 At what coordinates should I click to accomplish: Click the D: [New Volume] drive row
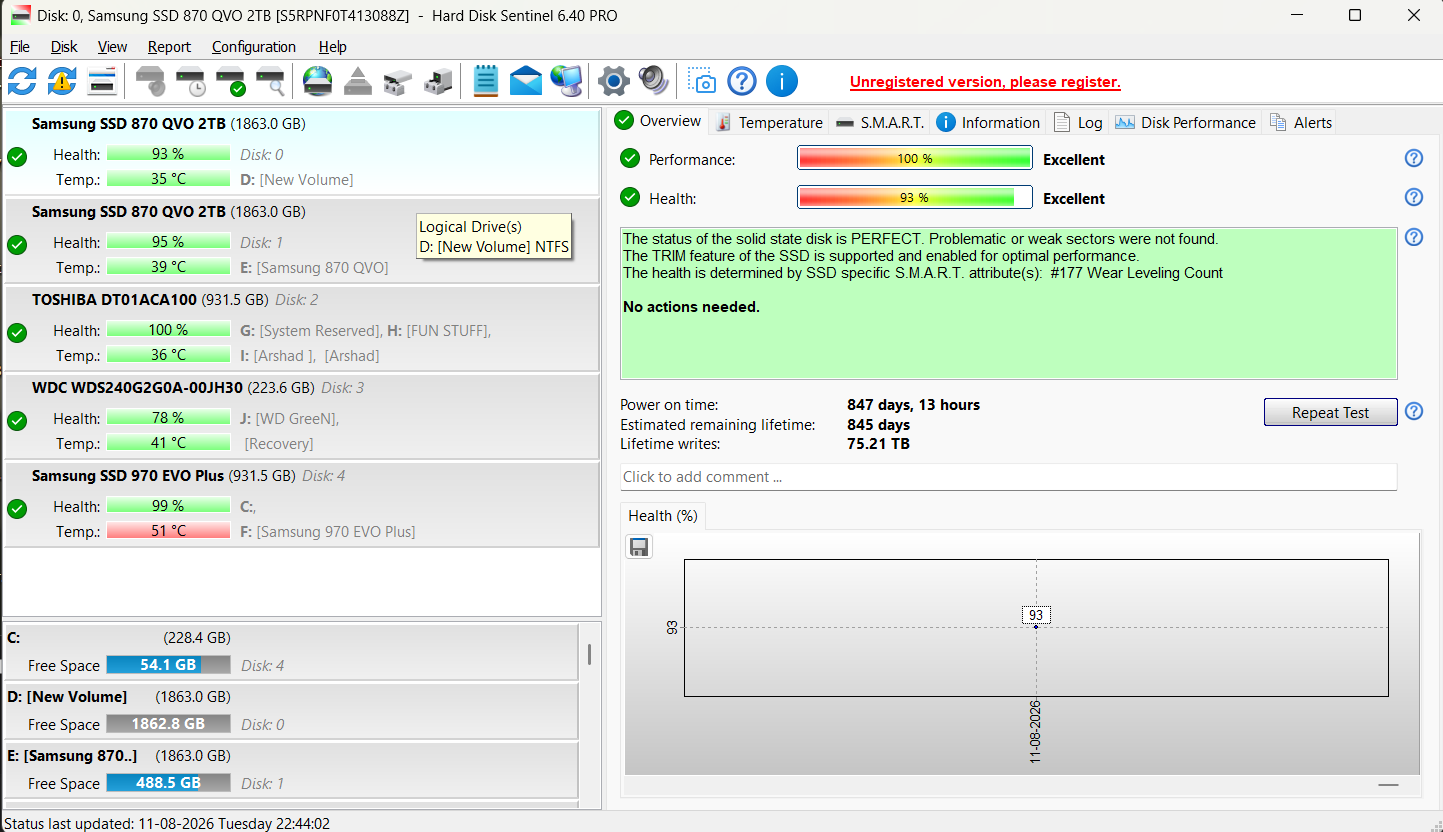coord(291,711)
